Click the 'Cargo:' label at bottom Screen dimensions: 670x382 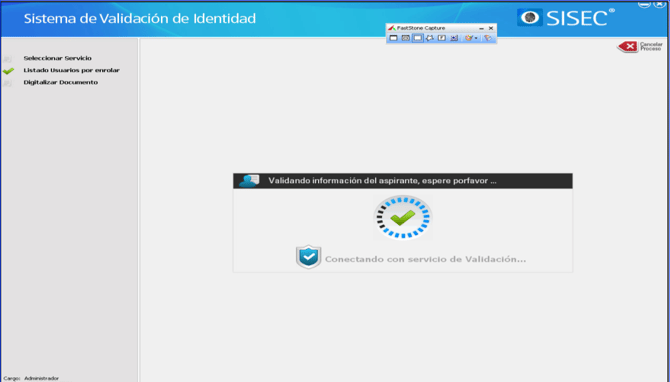coord(12,379)
